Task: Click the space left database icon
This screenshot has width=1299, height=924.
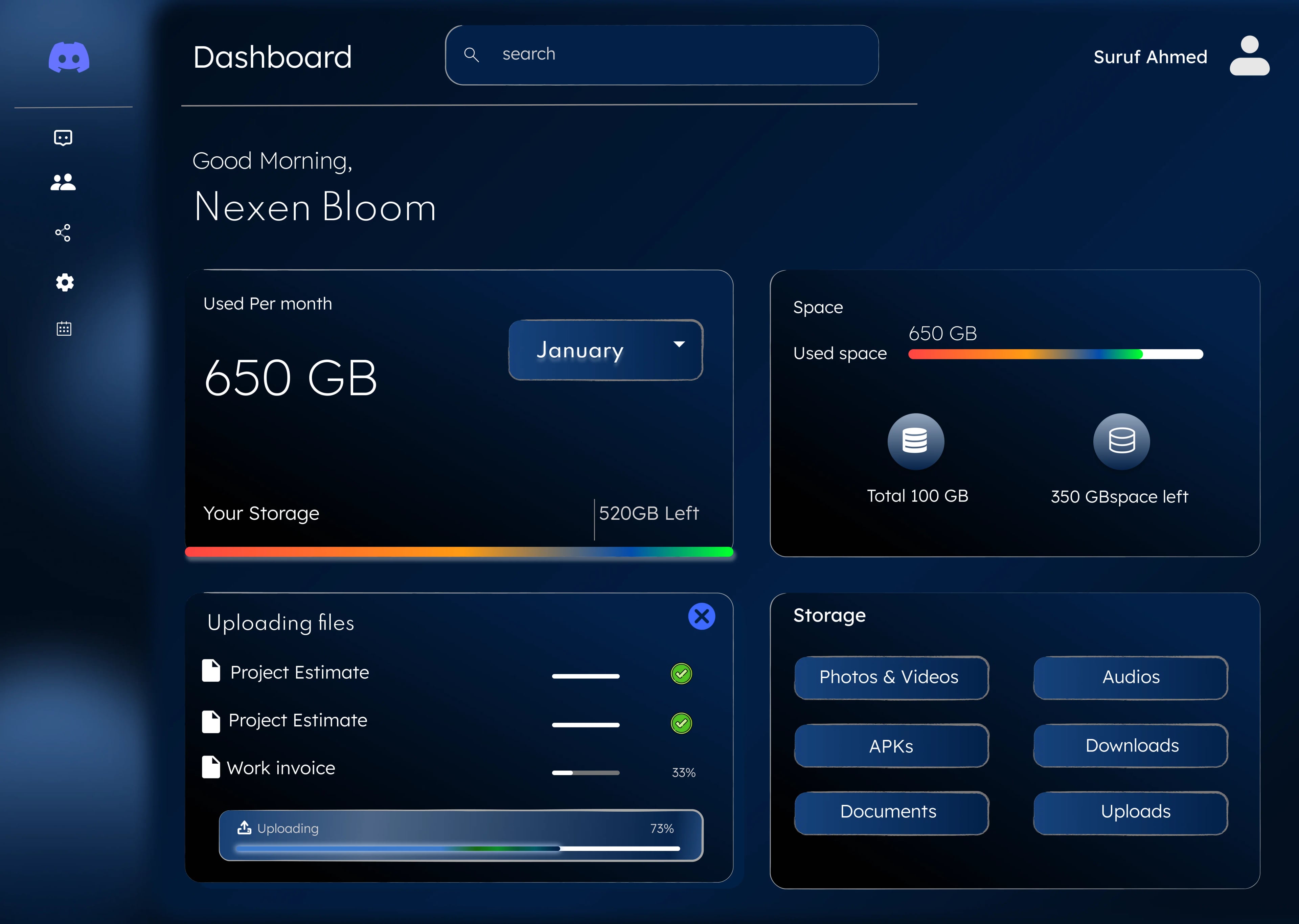Action: pos(1121,441)
